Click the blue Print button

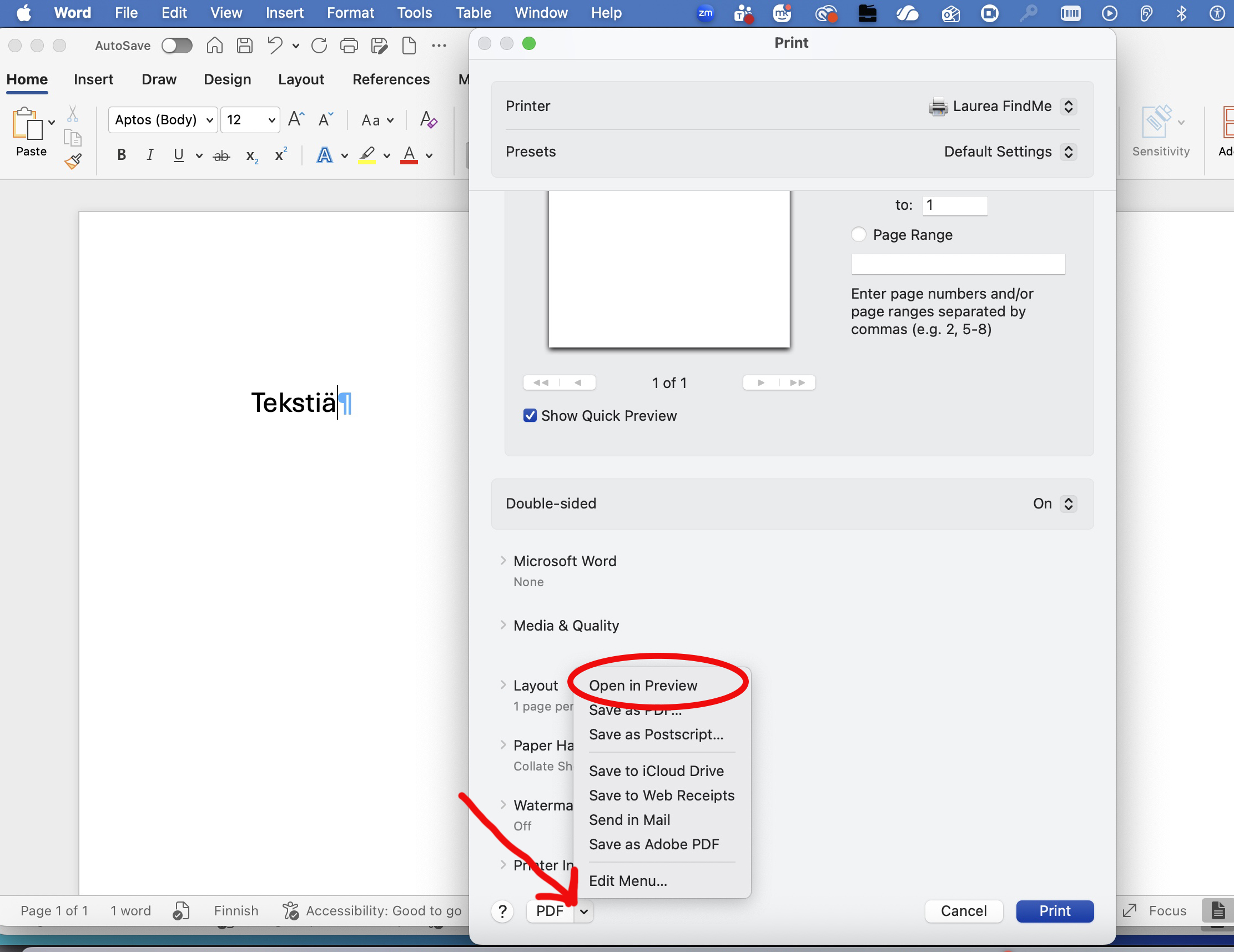(x=1054, y=911)
